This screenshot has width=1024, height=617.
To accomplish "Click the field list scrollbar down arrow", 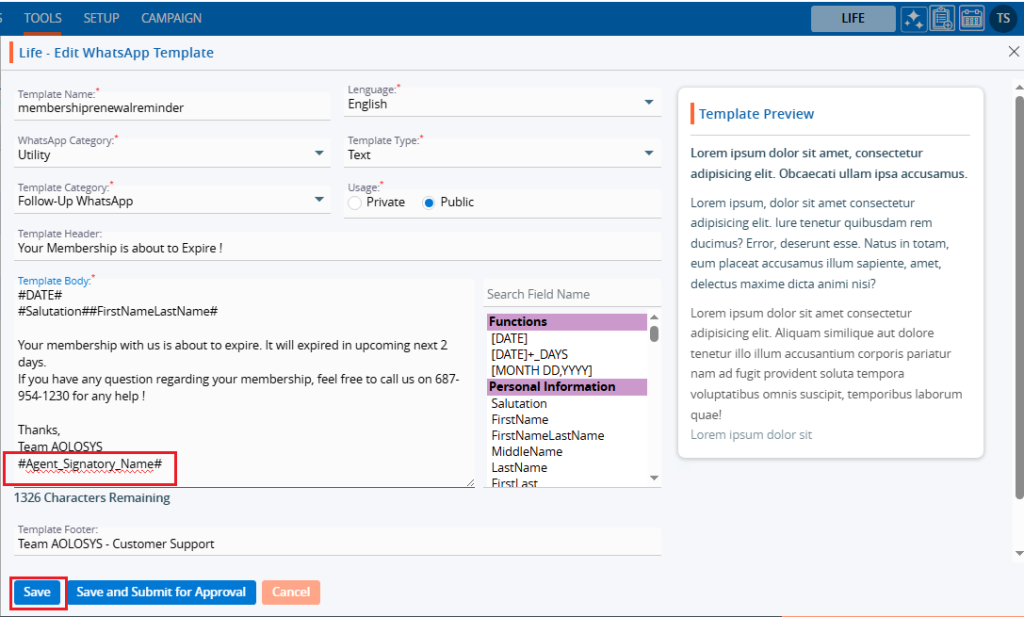I will pos(655,478).
